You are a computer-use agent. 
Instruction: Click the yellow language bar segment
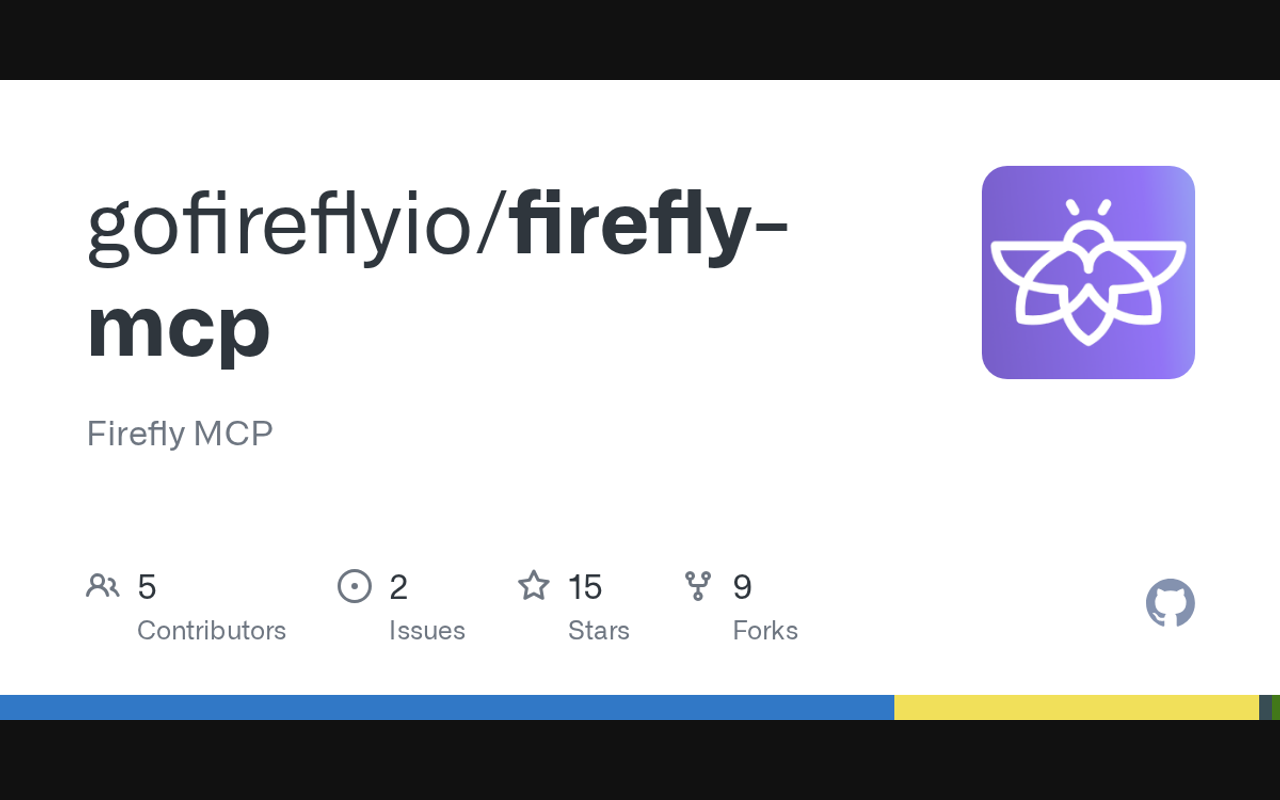coord(1076,707)
